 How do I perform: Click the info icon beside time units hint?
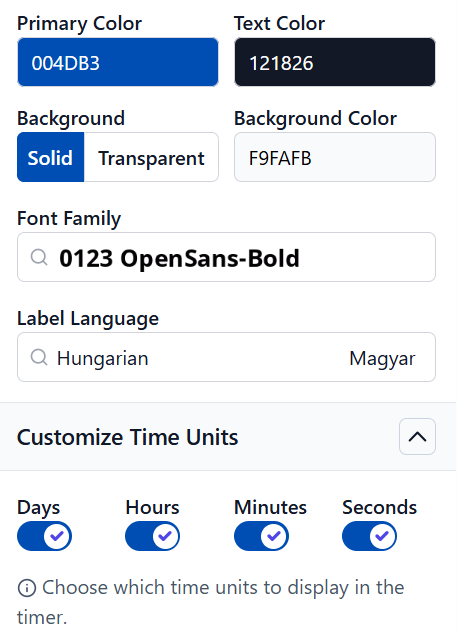pyautogui.click(x=27, y=588)
